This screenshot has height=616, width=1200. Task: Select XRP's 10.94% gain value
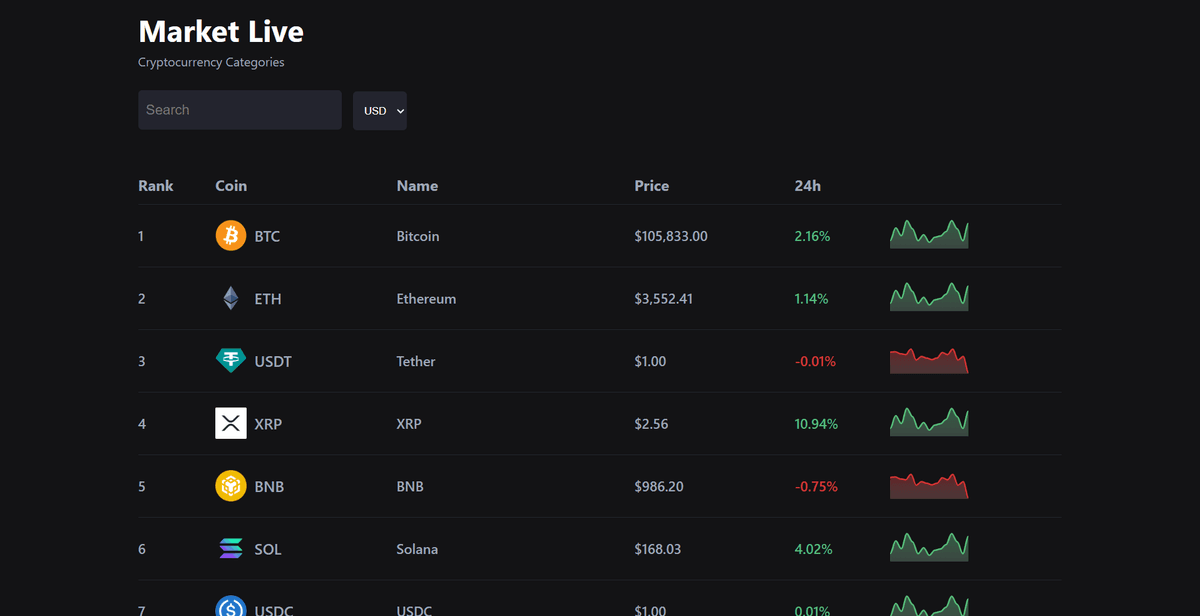click(815, 423)
